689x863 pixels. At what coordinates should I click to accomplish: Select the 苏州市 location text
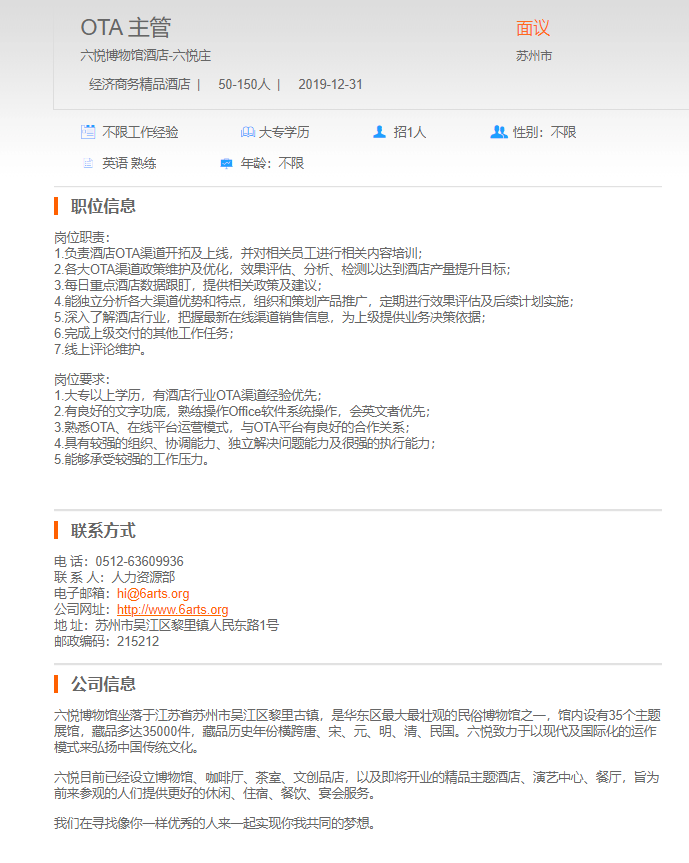click(534, 56)
